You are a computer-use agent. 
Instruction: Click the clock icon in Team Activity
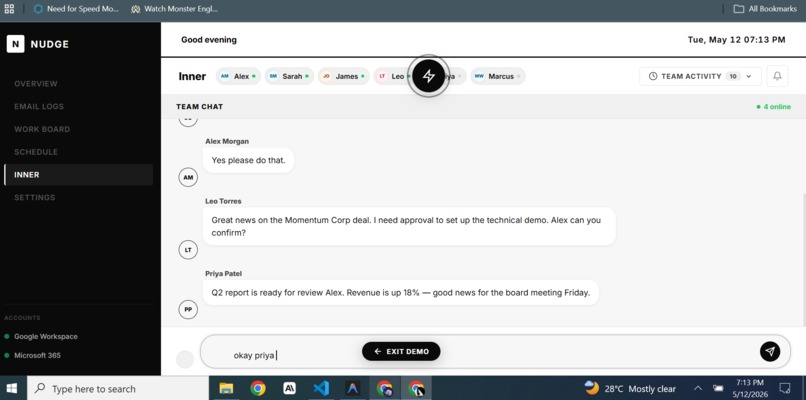(653, 76)
